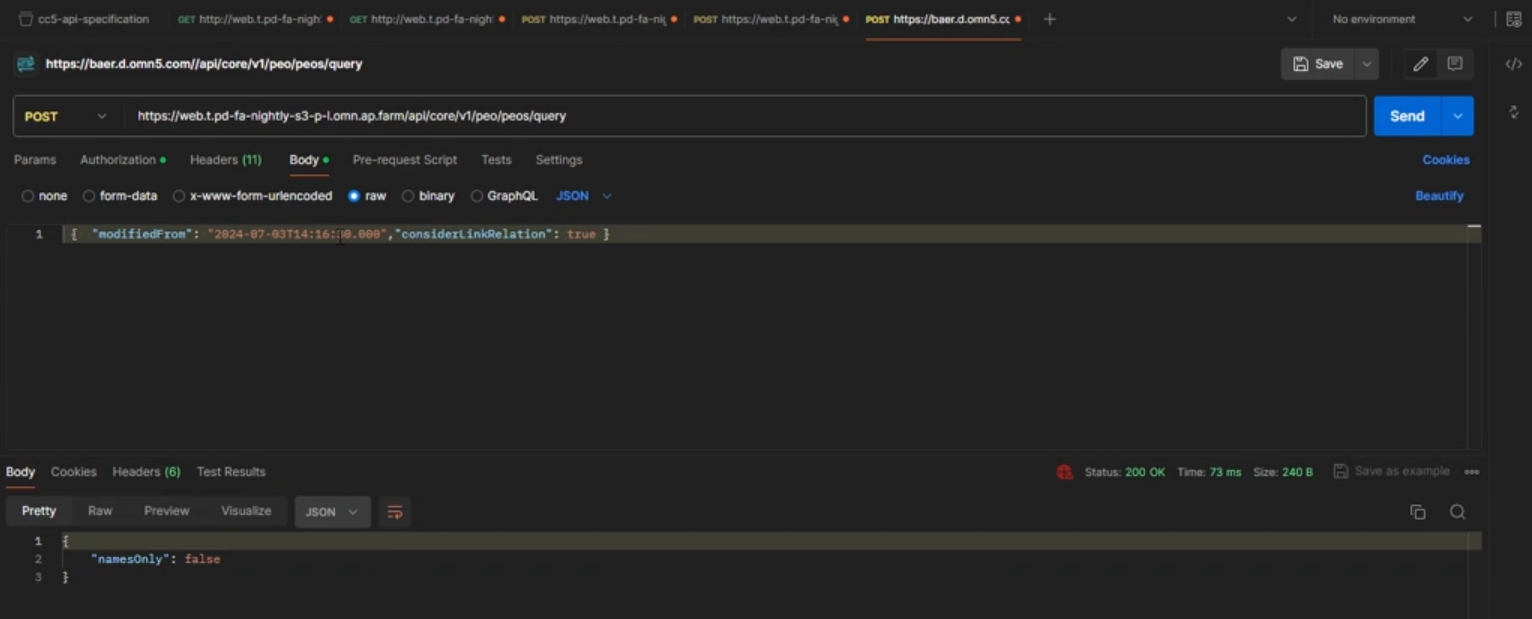Open the POST method dropdown
The width and height of the screenshot is (1532, 619).
(x=65, y=116)
